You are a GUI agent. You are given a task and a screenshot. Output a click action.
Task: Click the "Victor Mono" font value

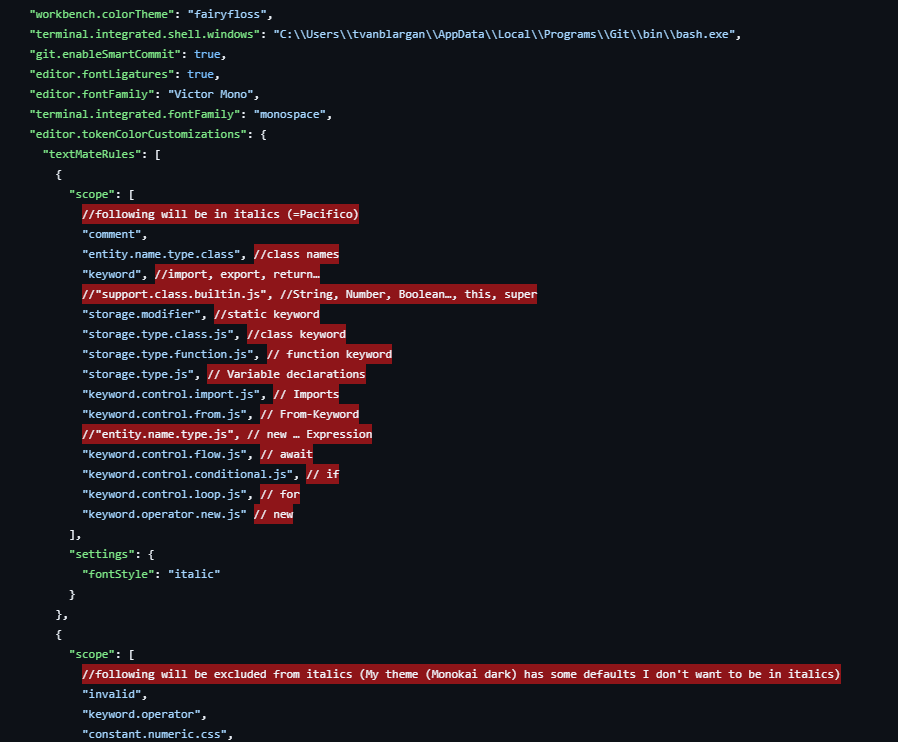(x=210, y=94)
